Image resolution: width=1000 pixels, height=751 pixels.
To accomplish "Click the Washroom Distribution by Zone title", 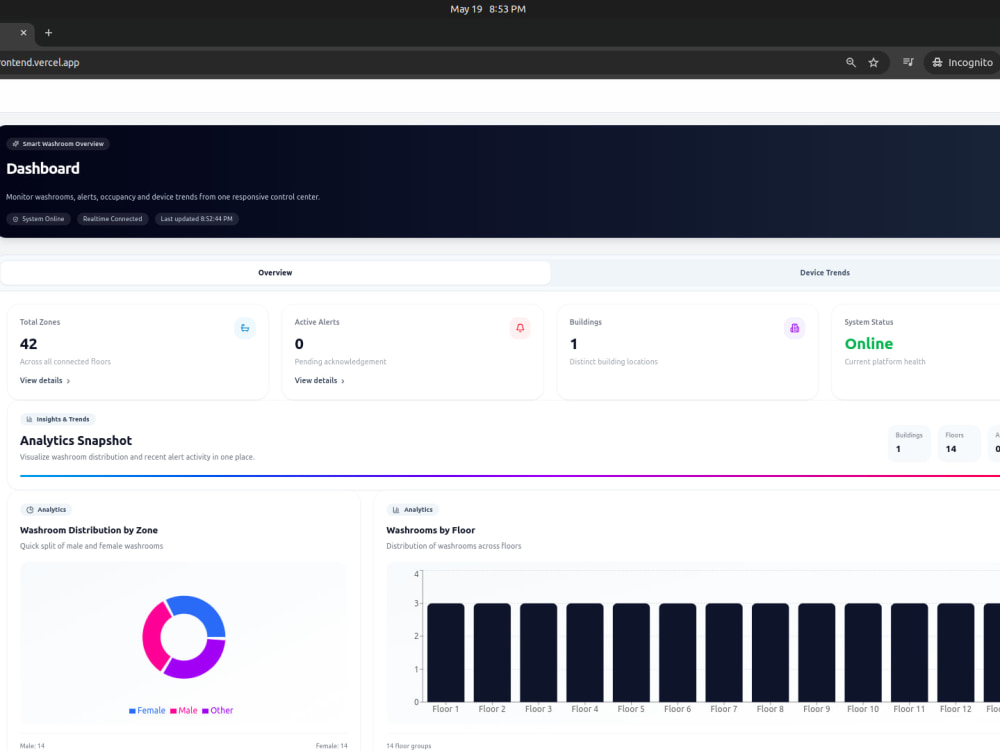I will [x=89, y=530].
